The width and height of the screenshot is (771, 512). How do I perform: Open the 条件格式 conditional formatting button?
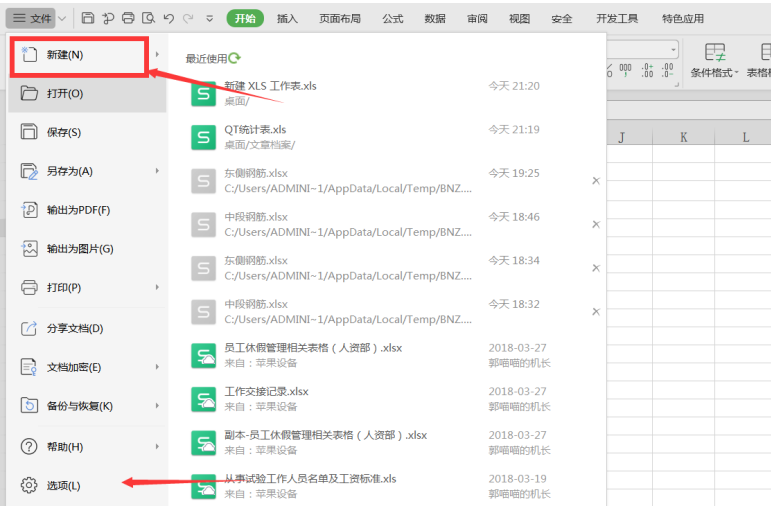click(x=714, y=60)
